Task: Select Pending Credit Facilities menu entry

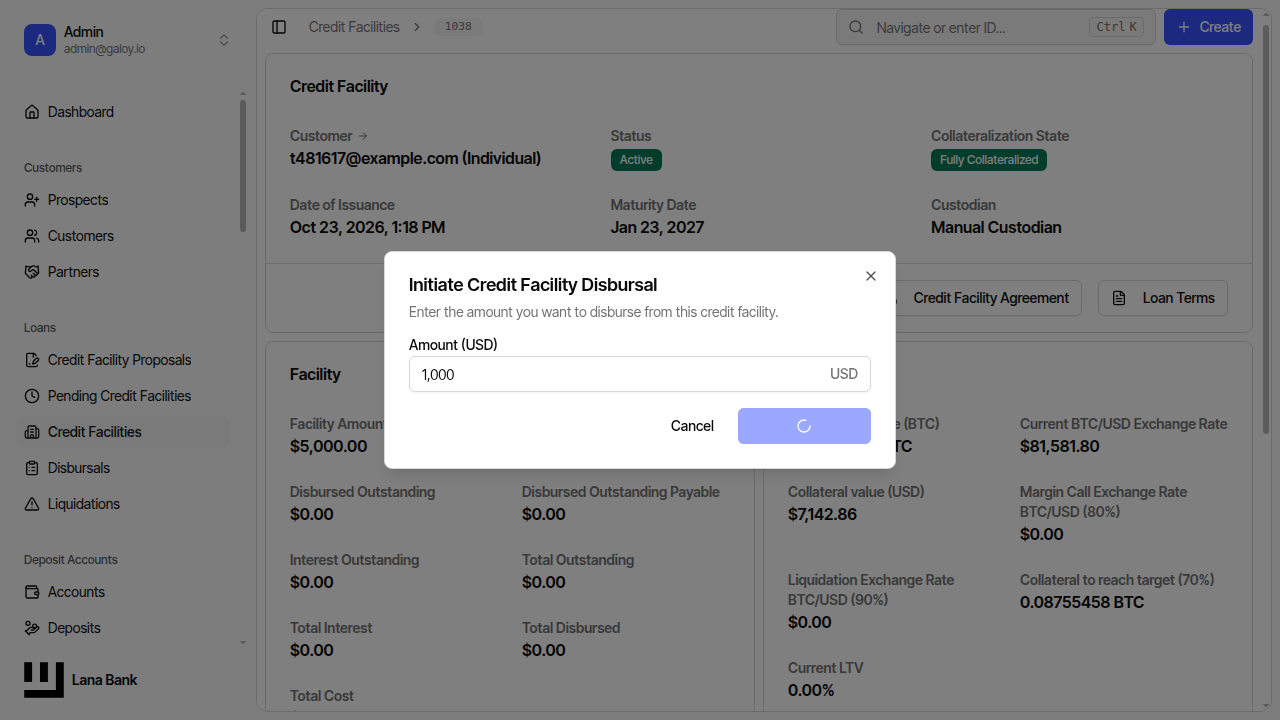Action: click(x=123, y=396)
